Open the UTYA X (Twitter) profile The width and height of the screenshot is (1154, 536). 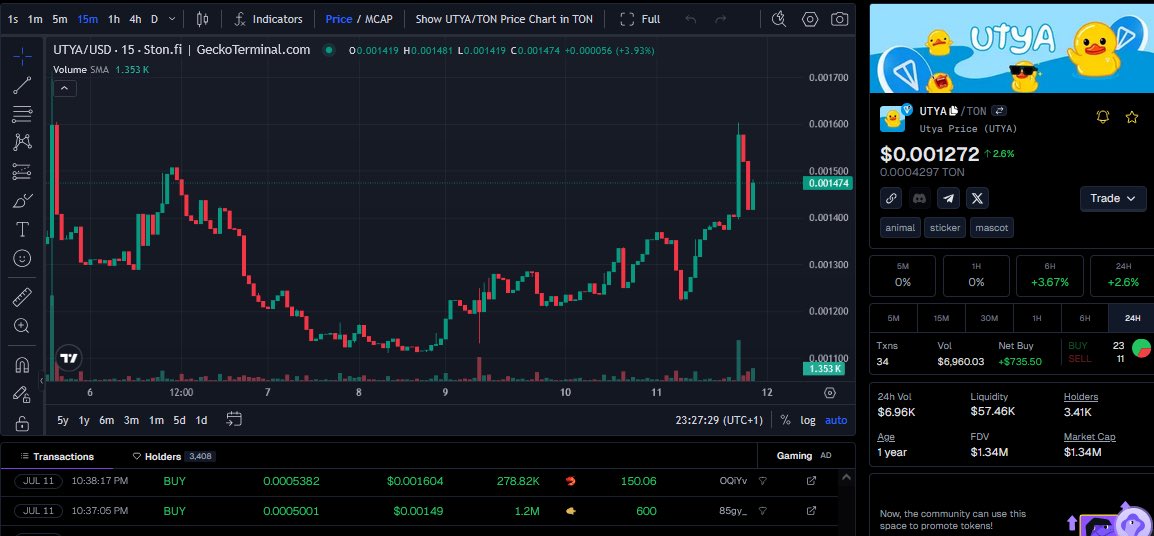point(977,198)
